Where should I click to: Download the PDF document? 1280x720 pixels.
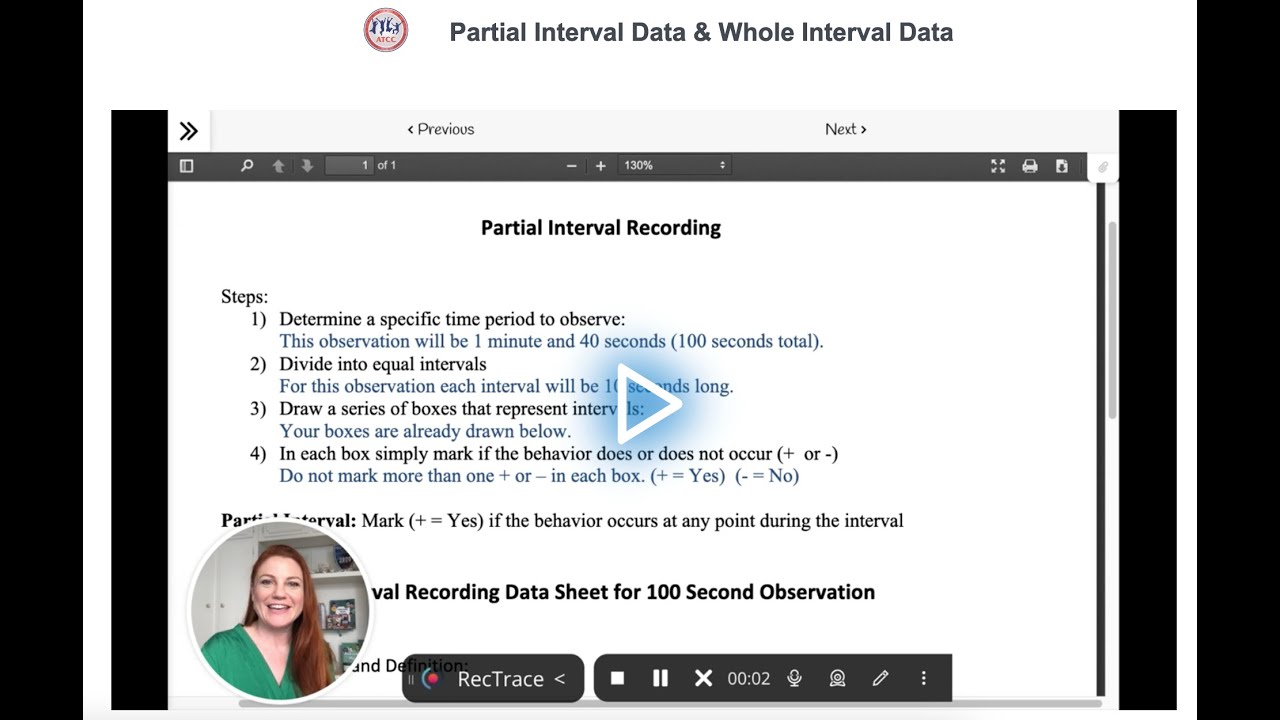coord(1062,166)
